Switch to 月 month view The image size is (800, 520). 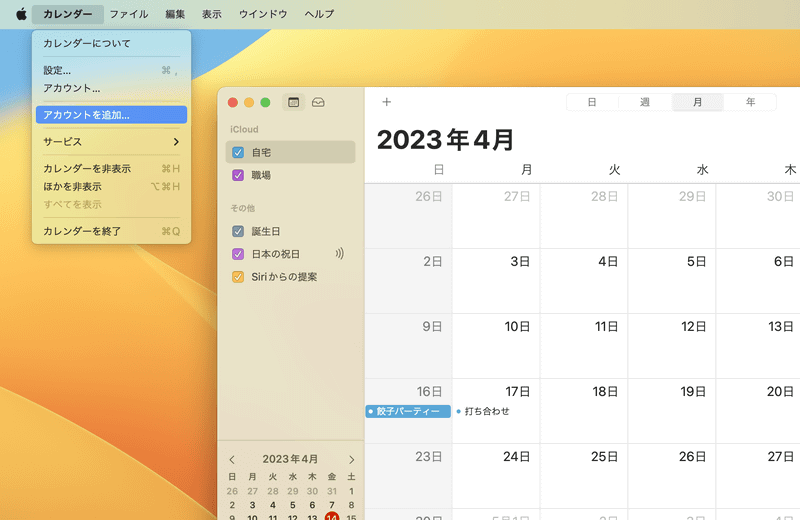click(x=697, y=102)
